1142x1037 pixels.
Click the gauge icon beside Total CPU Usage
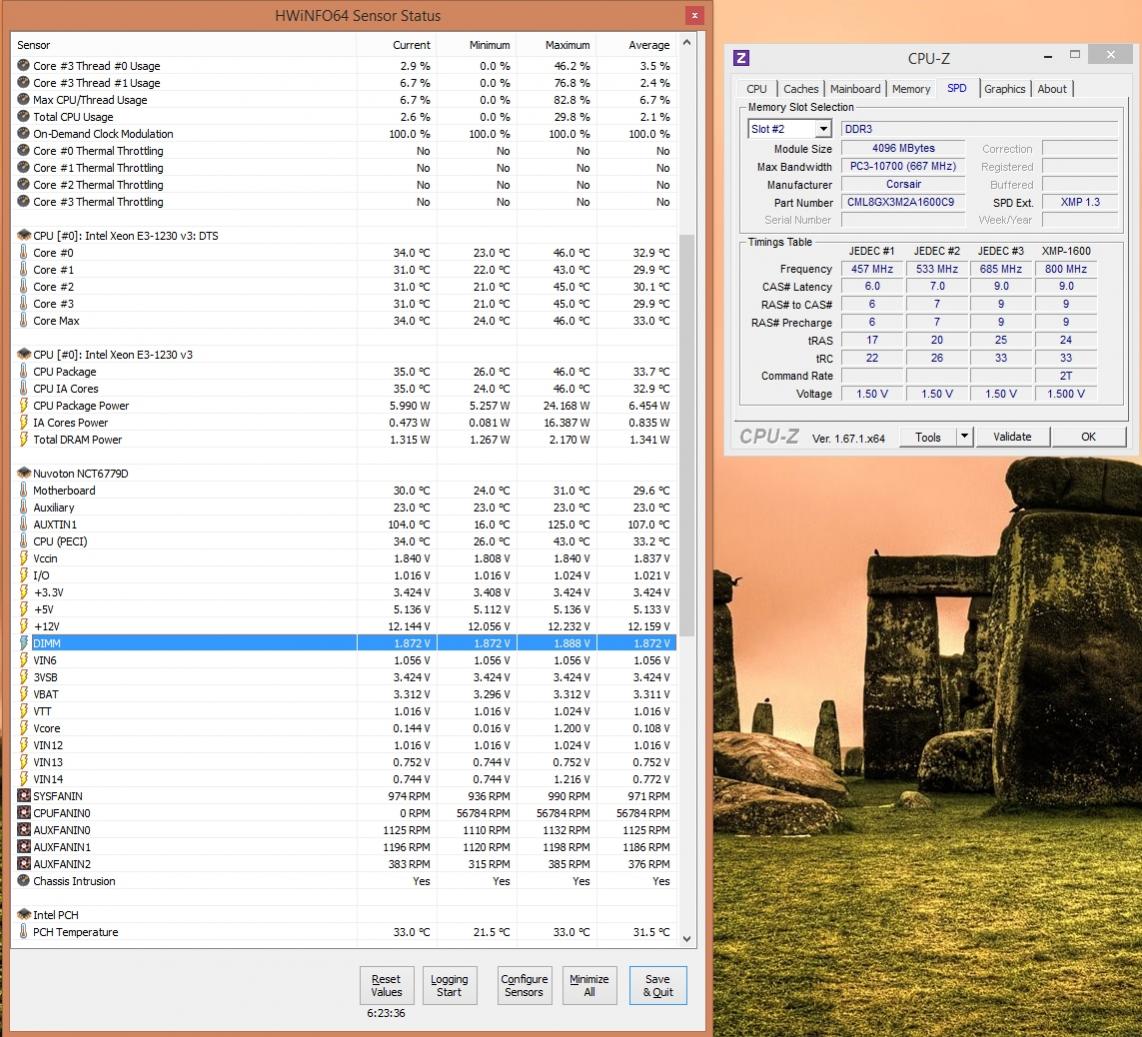[23, 117]
